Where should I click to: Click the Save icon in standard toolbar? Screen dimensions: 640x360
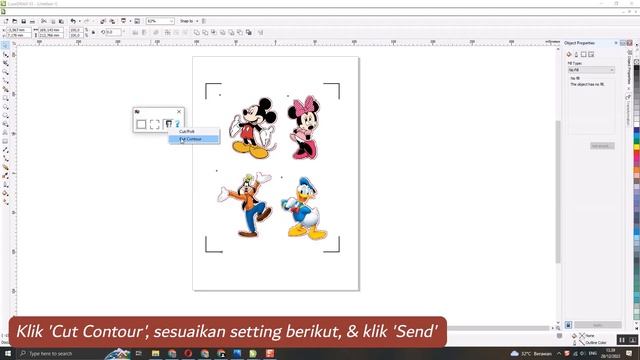pos(24,21)
